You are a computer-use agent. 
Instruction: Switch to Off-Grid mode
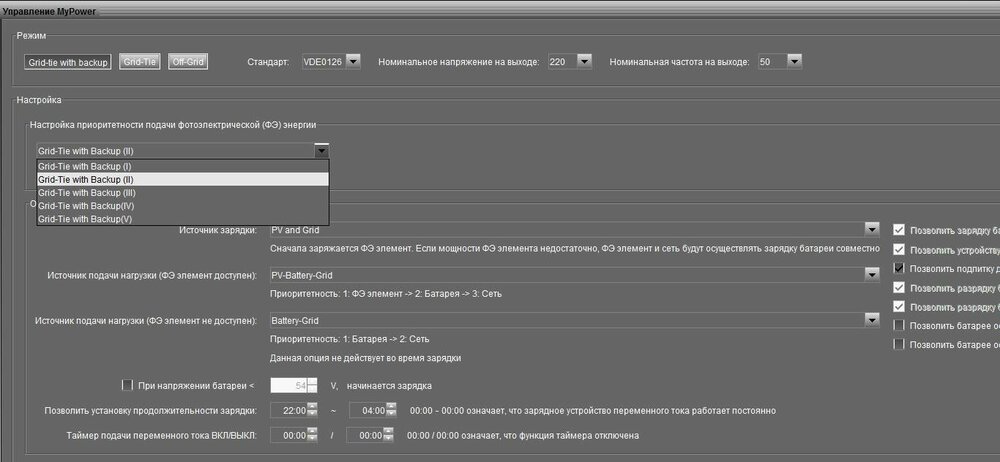(188, 62)
